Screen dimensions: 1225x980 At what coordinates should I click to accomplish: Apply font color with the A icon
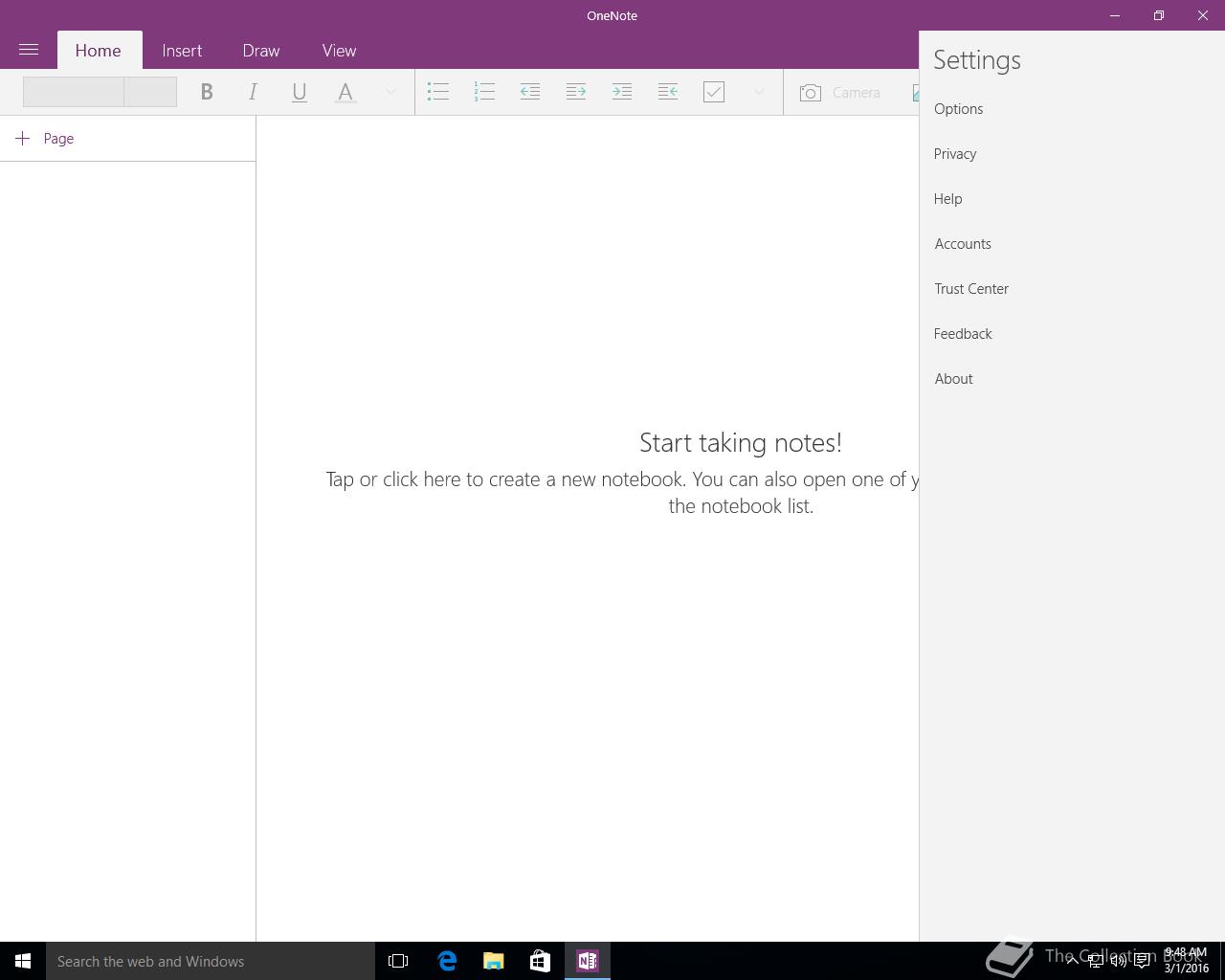point(345,92)
